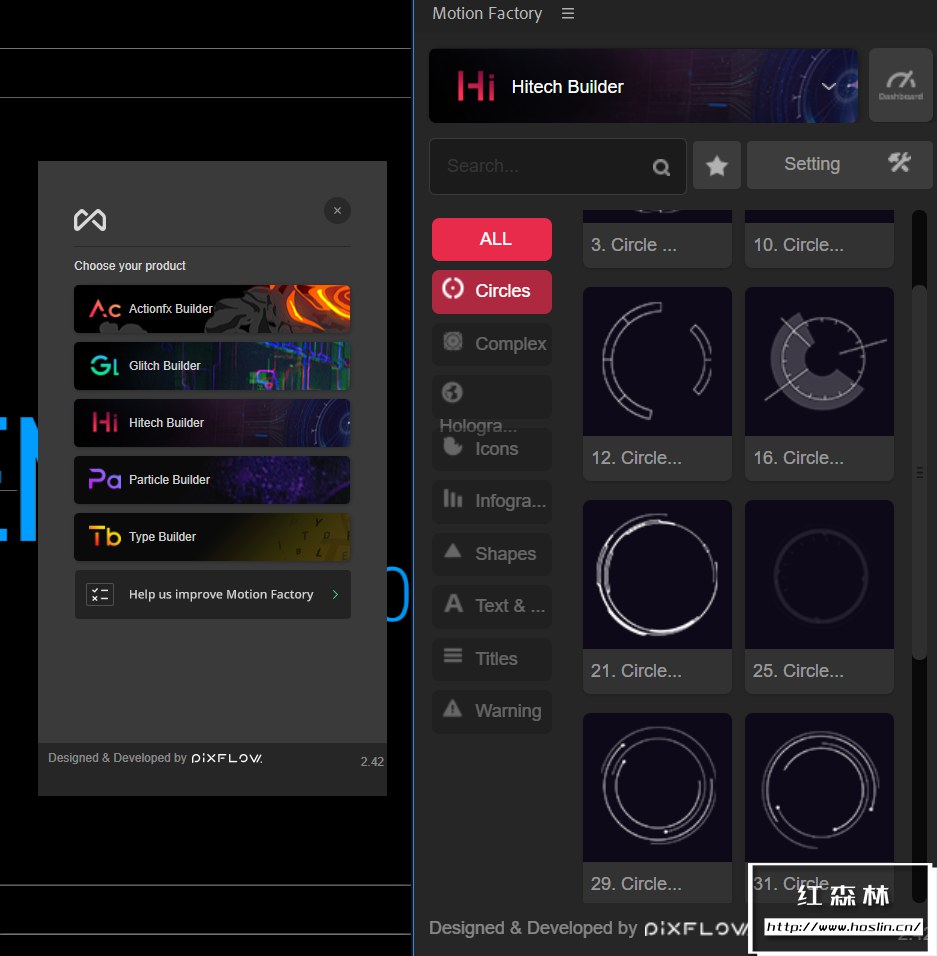Click the search magnifier icon
Screen dimensions: 937x956
(x=661, y=167)
